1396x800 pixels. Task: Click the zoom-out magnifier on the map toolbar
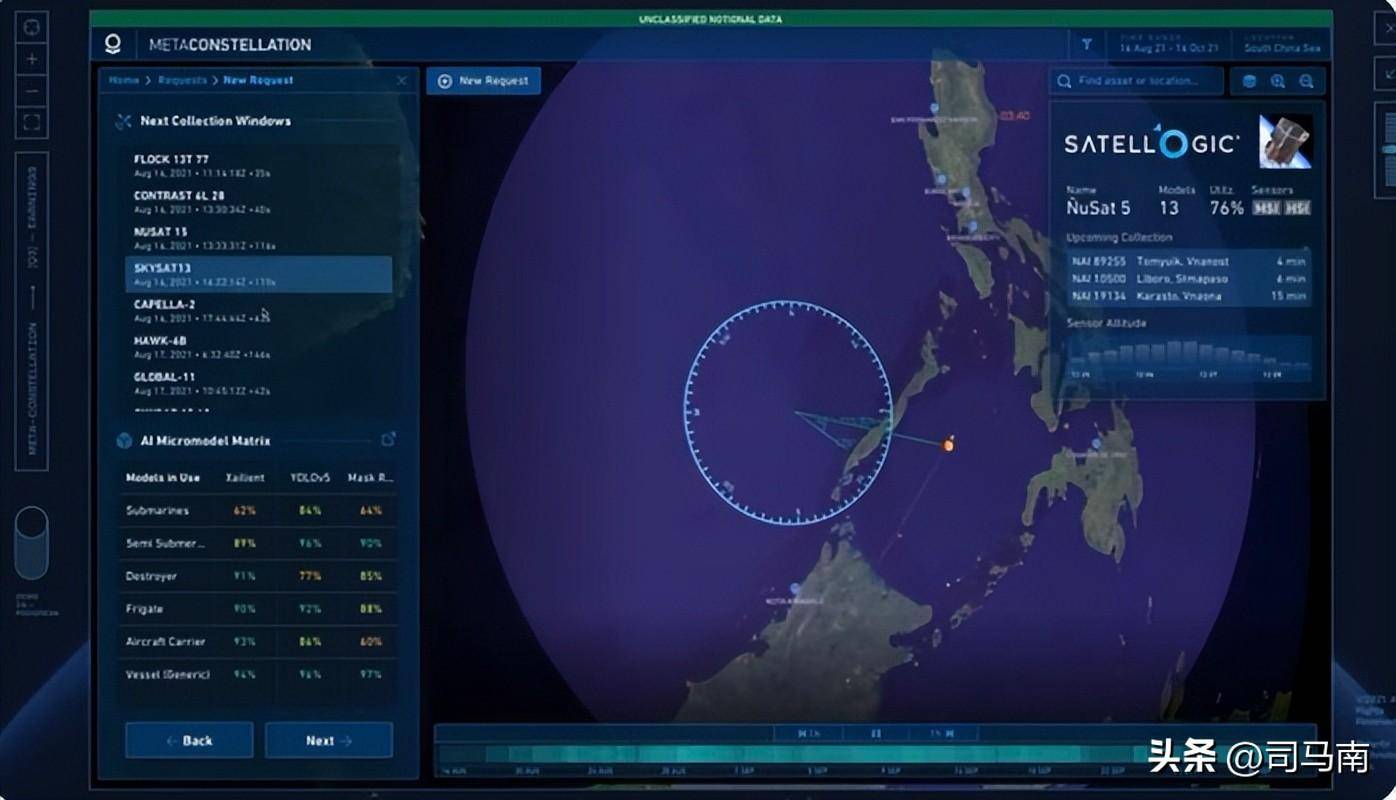click(1306, 81)
